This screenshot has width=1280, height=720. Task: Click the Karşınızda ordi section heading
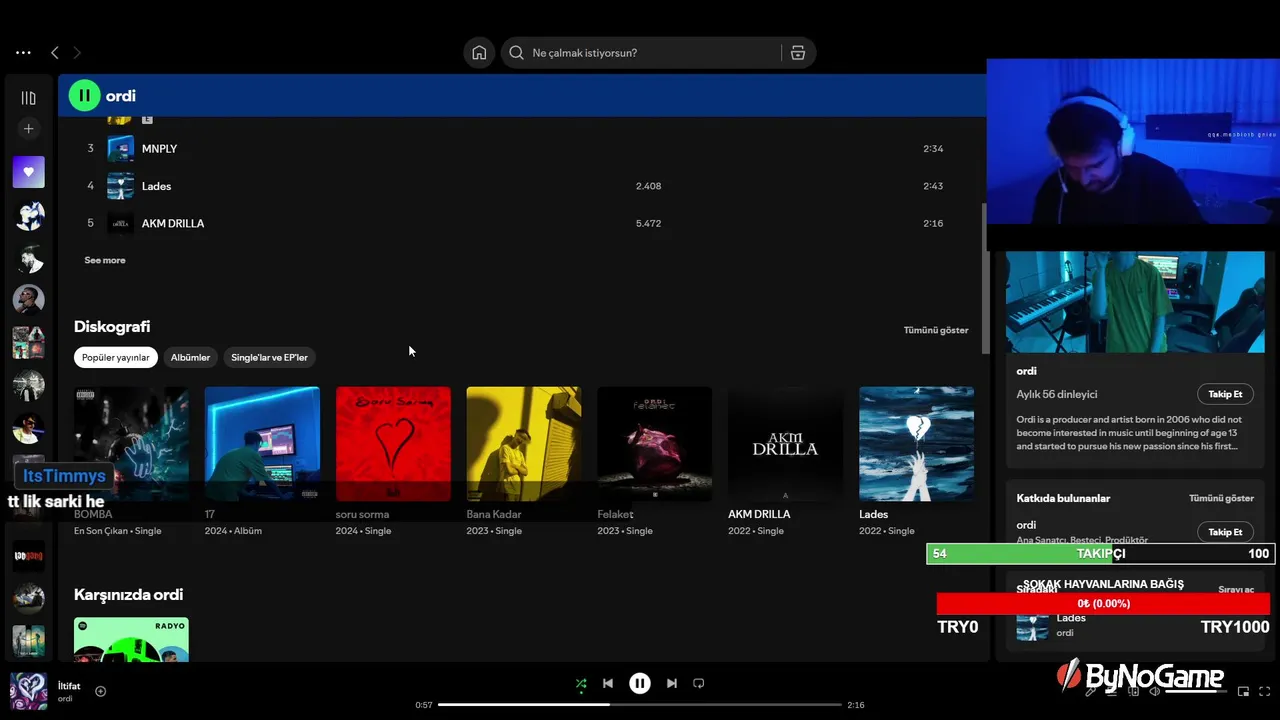[128, 595]
